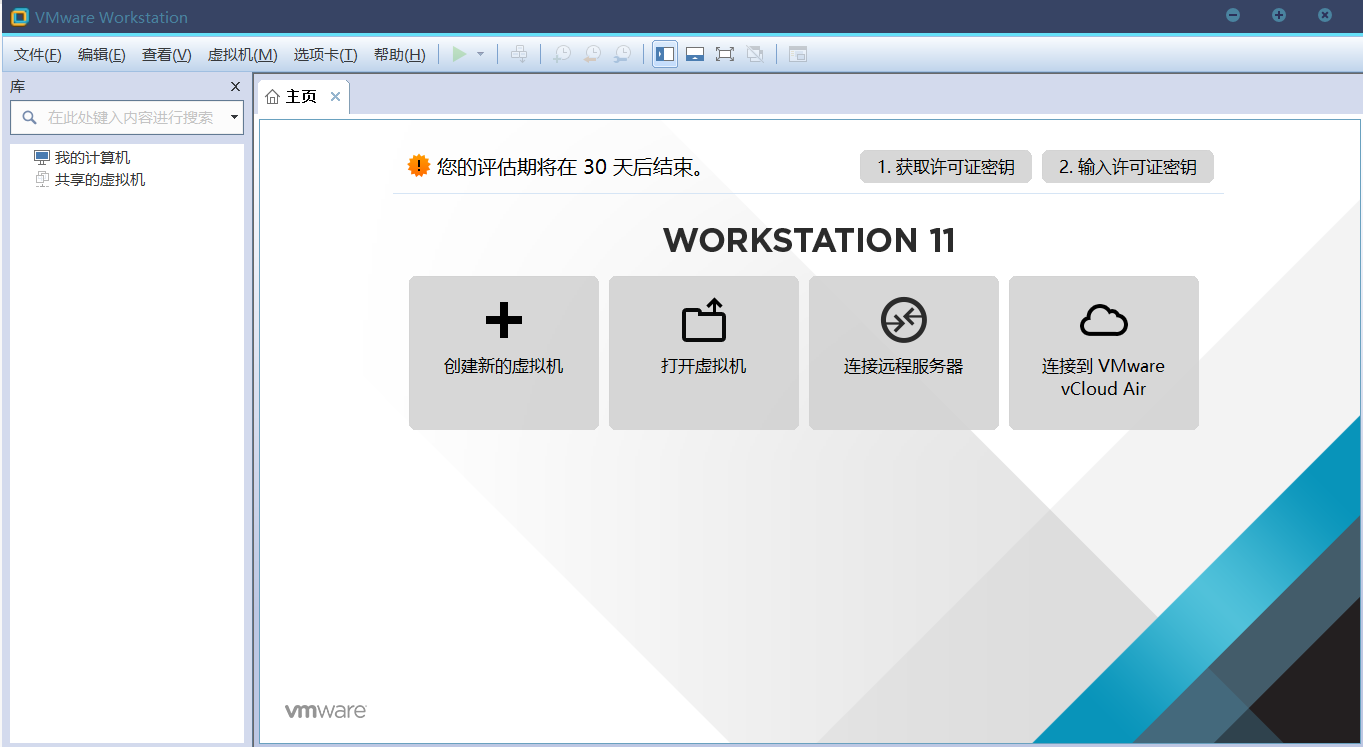The image size is (1363, 747).
Task: Click the vCloud Air cloud icon
Action: click(1103, 321)
